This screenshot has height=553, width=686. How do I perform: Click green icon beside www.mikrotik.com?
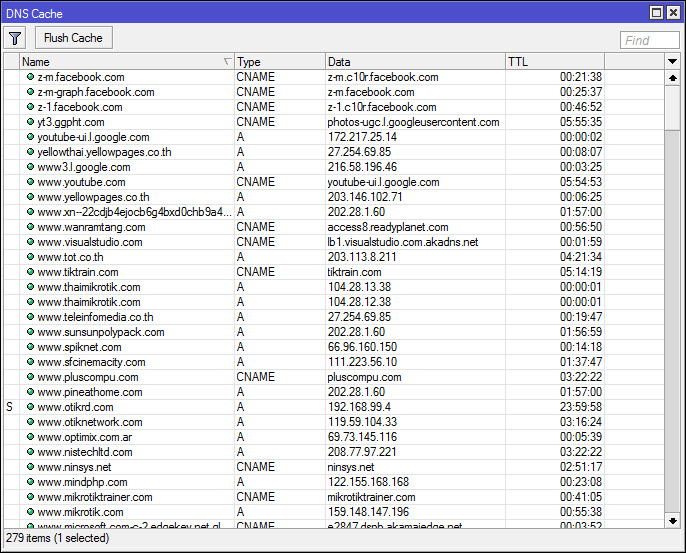click(x=30, y=512)
